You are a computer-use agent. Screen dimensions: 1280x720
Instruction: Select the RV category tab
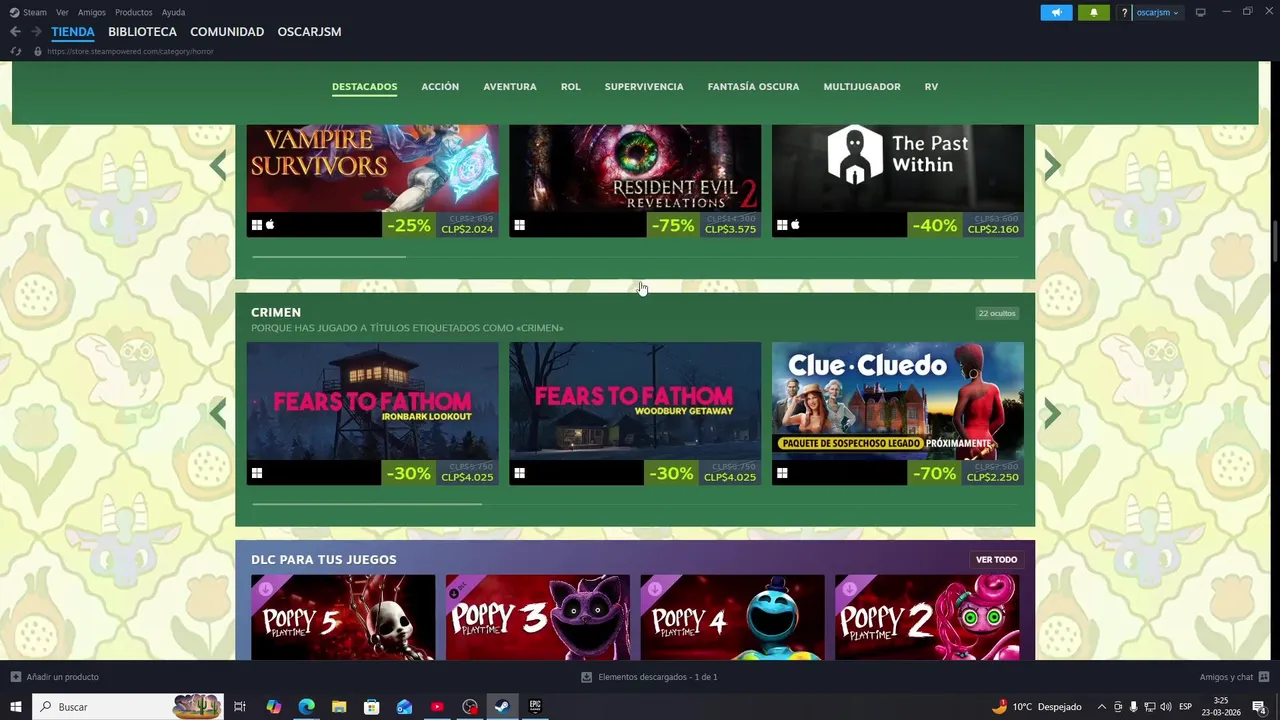(x=931, y=87)
